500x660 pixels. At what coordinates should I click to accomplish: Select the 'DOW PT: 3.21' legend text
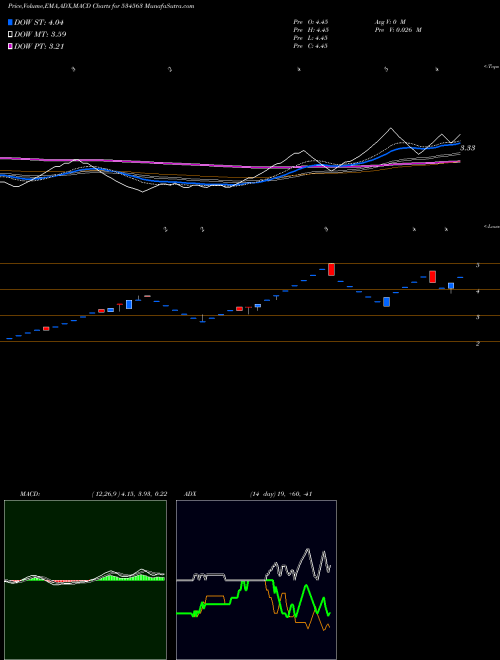(39, 46)
